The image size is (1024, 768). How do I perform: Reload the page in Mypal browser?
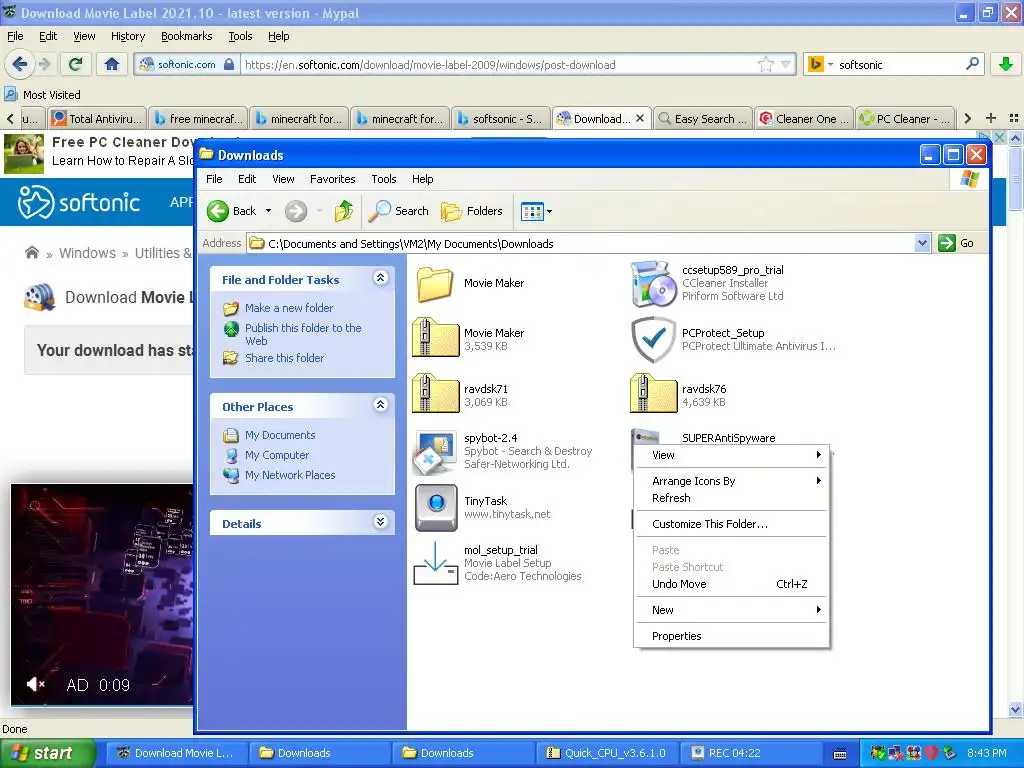[x=75, y=64]
